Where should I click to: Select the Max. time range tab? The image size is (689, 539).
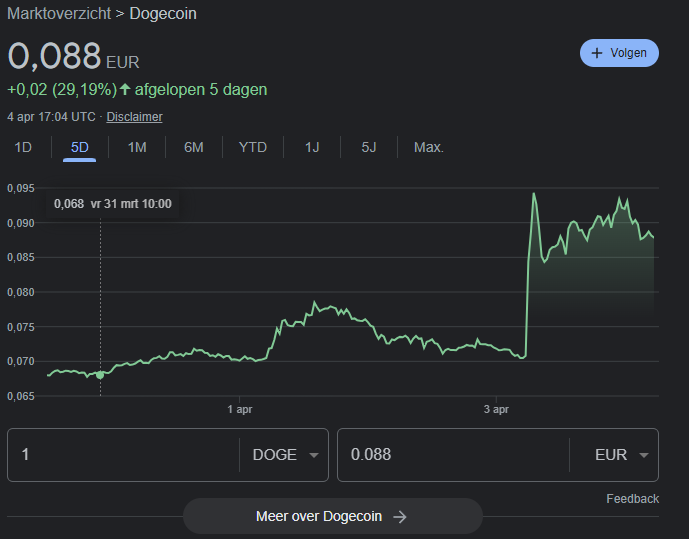[429, 147]
